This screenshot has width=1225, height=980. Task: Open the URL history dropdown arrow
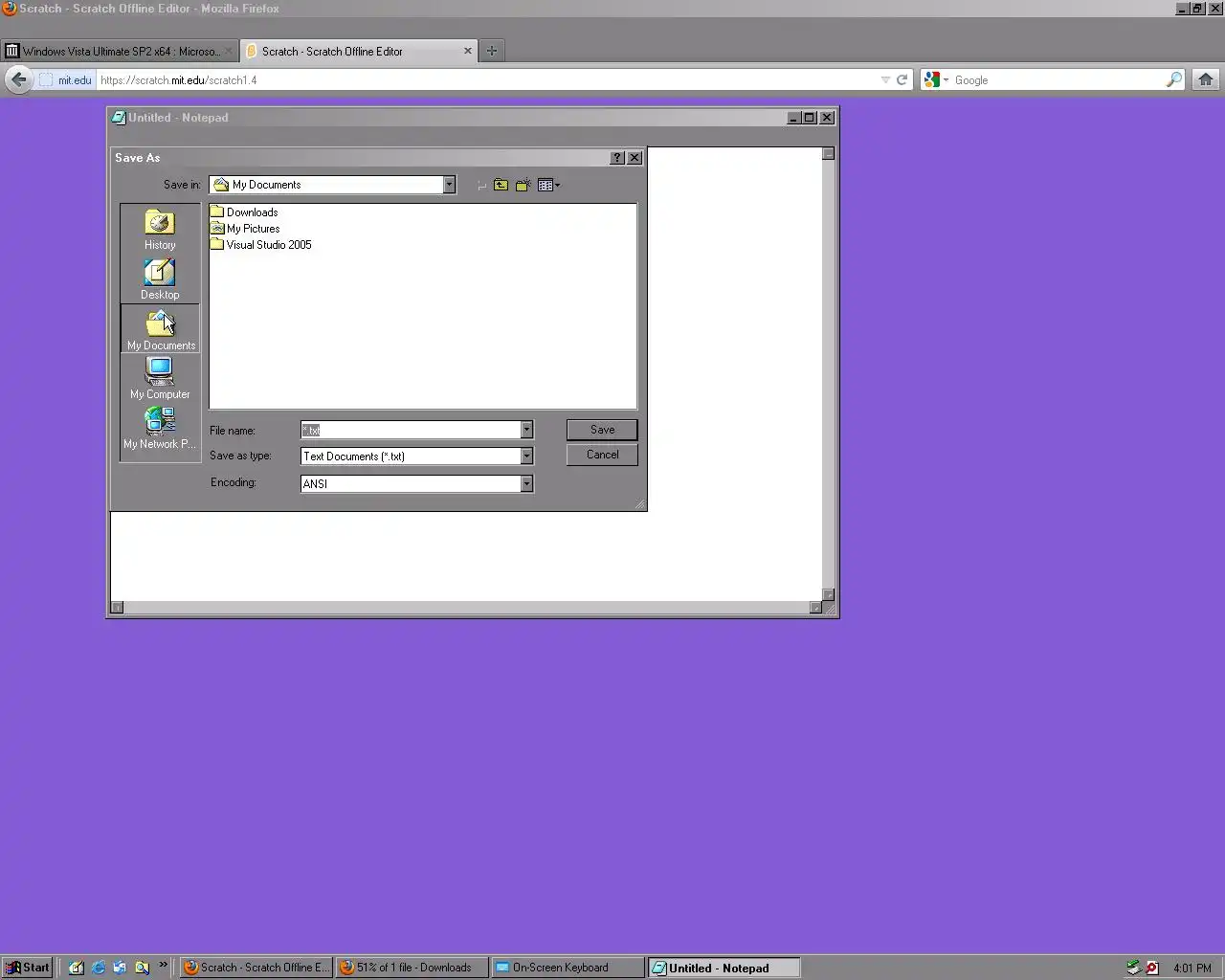(x=885, y=80)
